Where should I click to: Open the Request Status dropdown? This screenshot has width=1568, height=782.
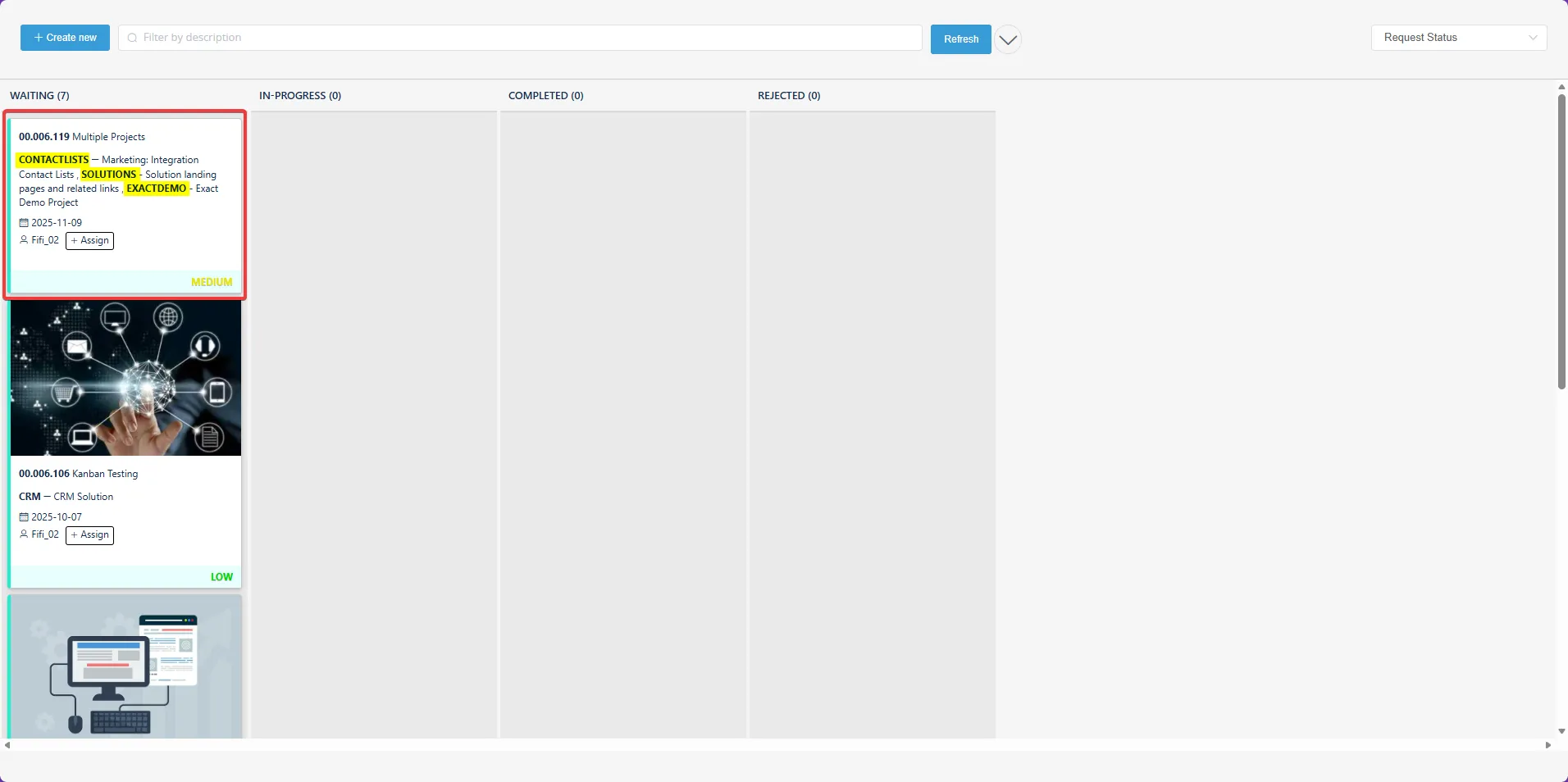pyautogui.click(x=1459, y=37)
